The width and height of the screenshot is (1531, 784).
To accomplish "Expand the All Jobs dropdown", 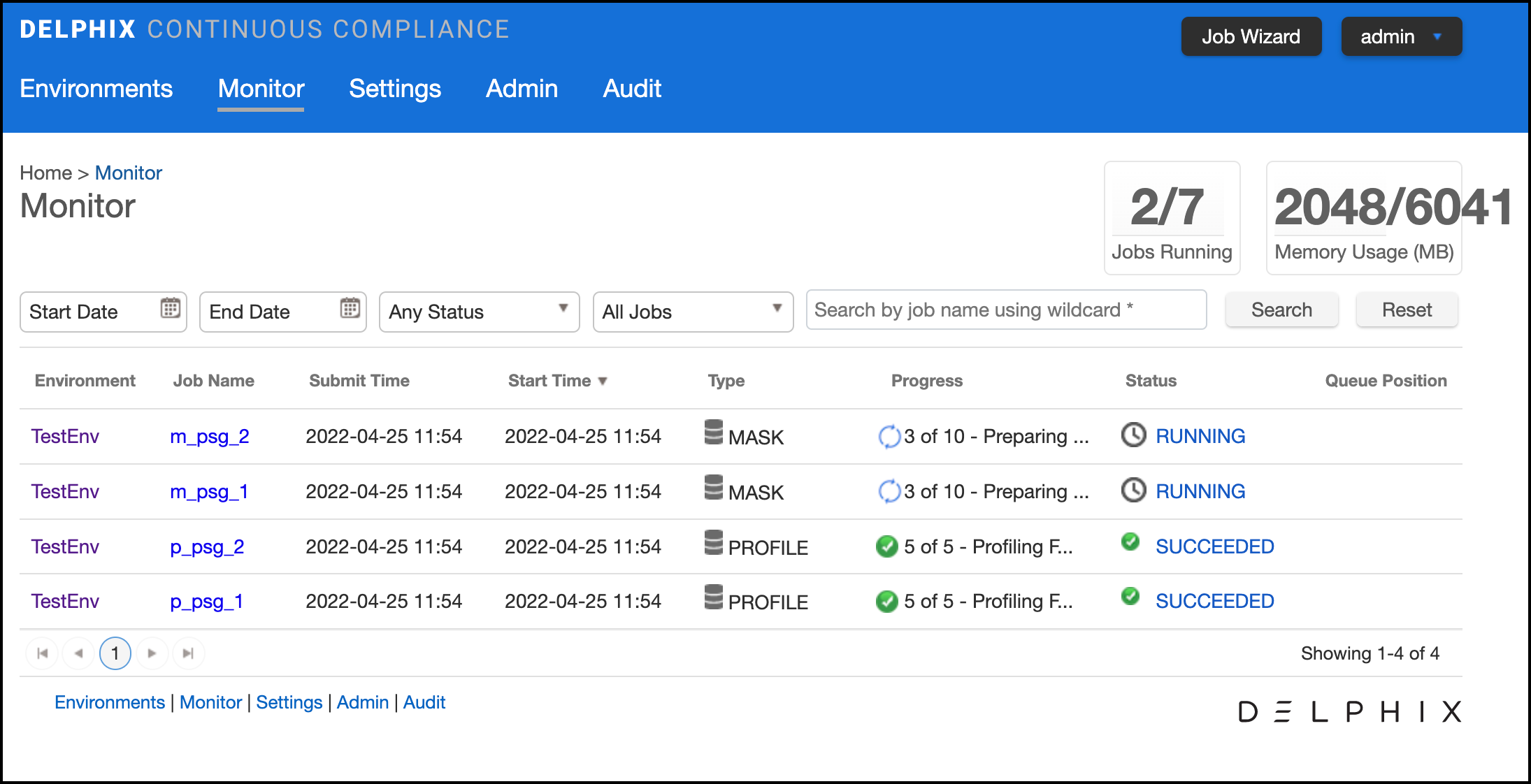I will 692,312.
